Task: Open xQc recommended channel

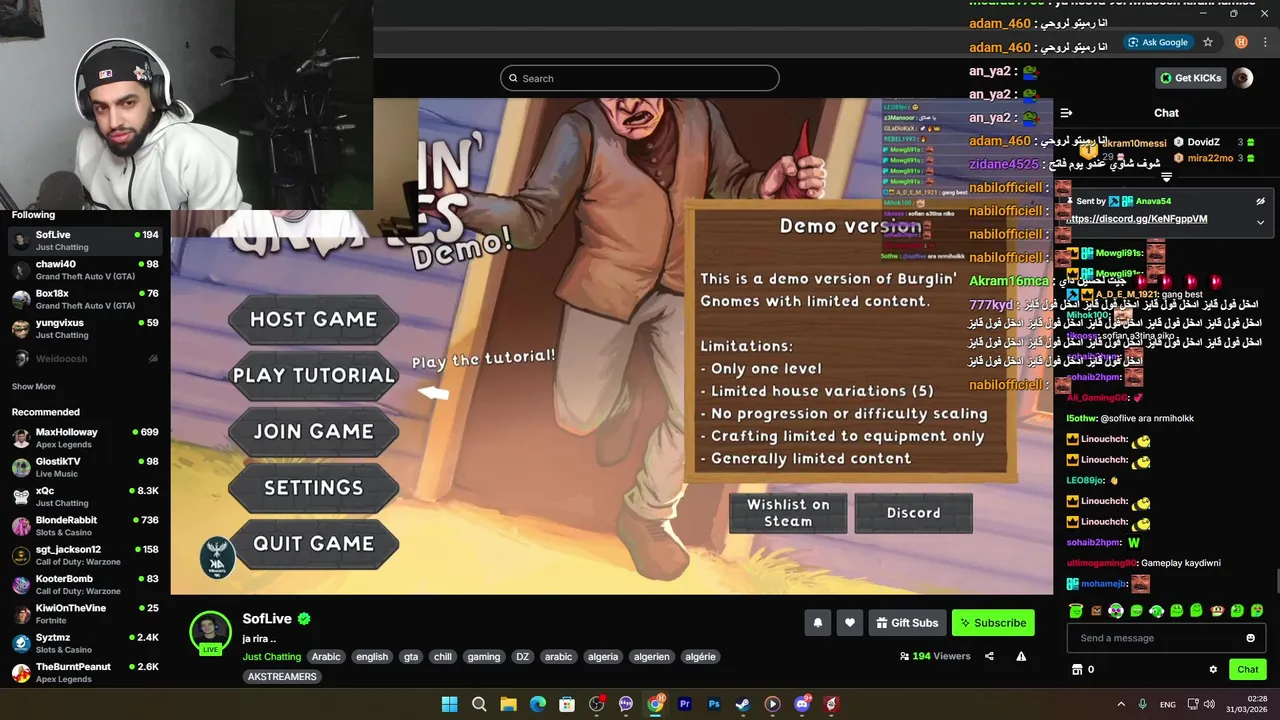Action: coord(85,496)
